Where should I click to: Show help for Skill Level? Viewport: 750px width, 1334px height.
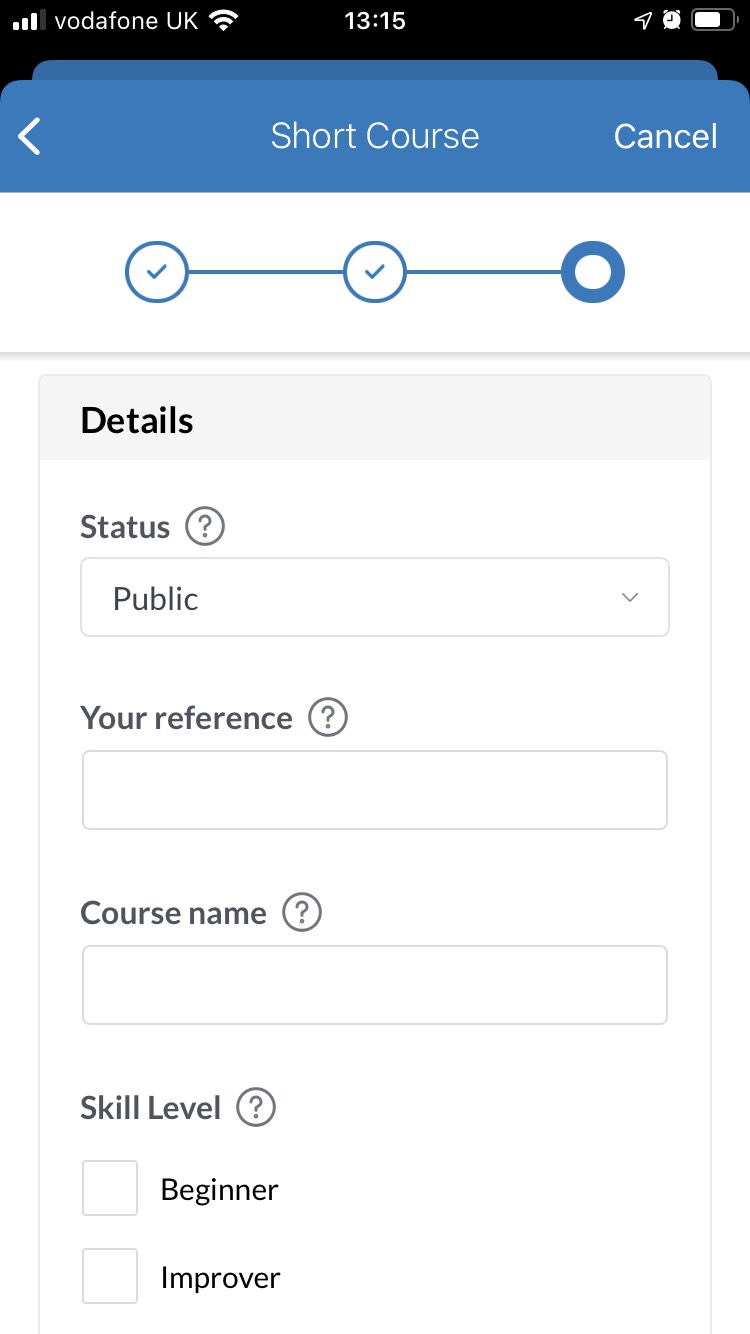click(x=256, y=1108)
